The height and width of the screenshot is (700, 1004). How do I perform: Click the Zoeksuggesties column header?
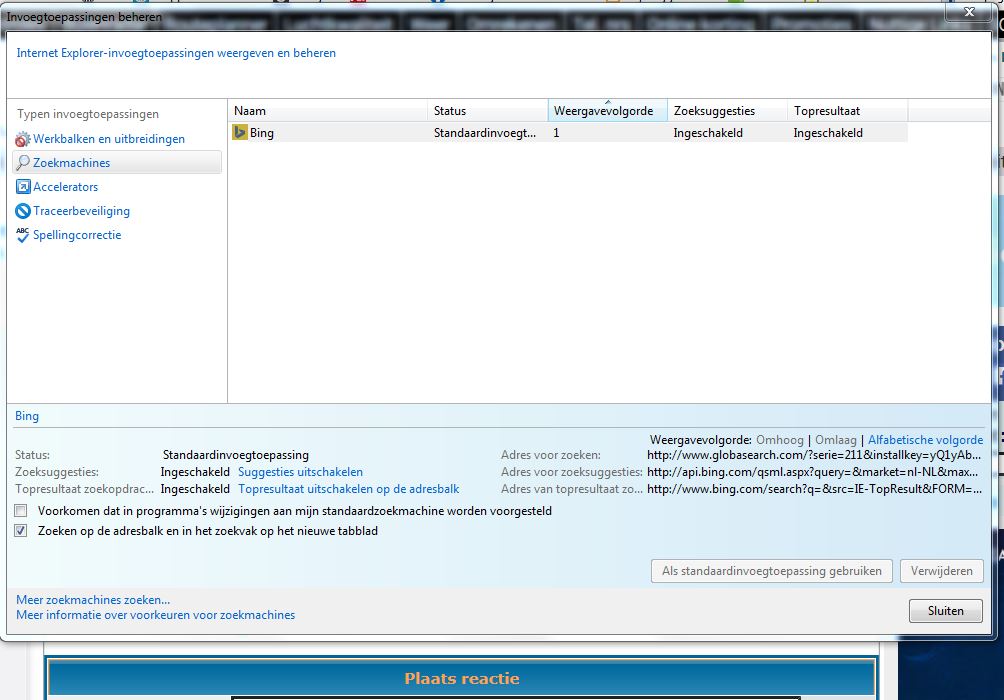click(726, 111)
